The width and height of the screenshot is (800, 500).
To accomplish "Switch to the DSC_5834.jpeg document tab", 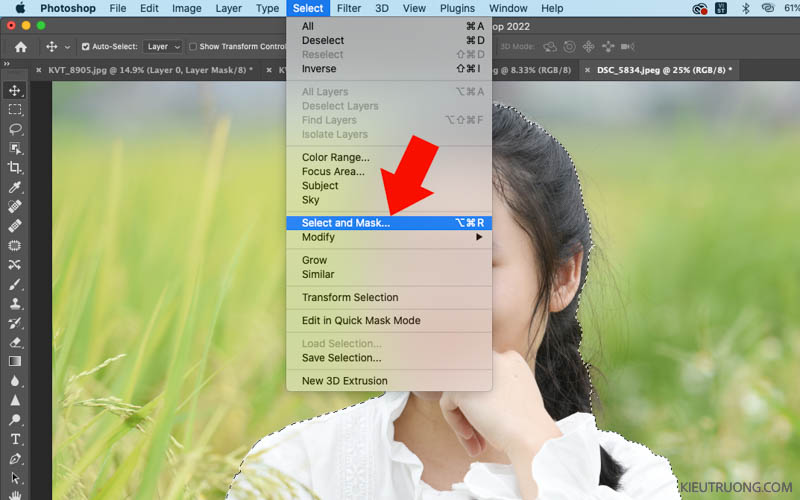I will 664,70.
